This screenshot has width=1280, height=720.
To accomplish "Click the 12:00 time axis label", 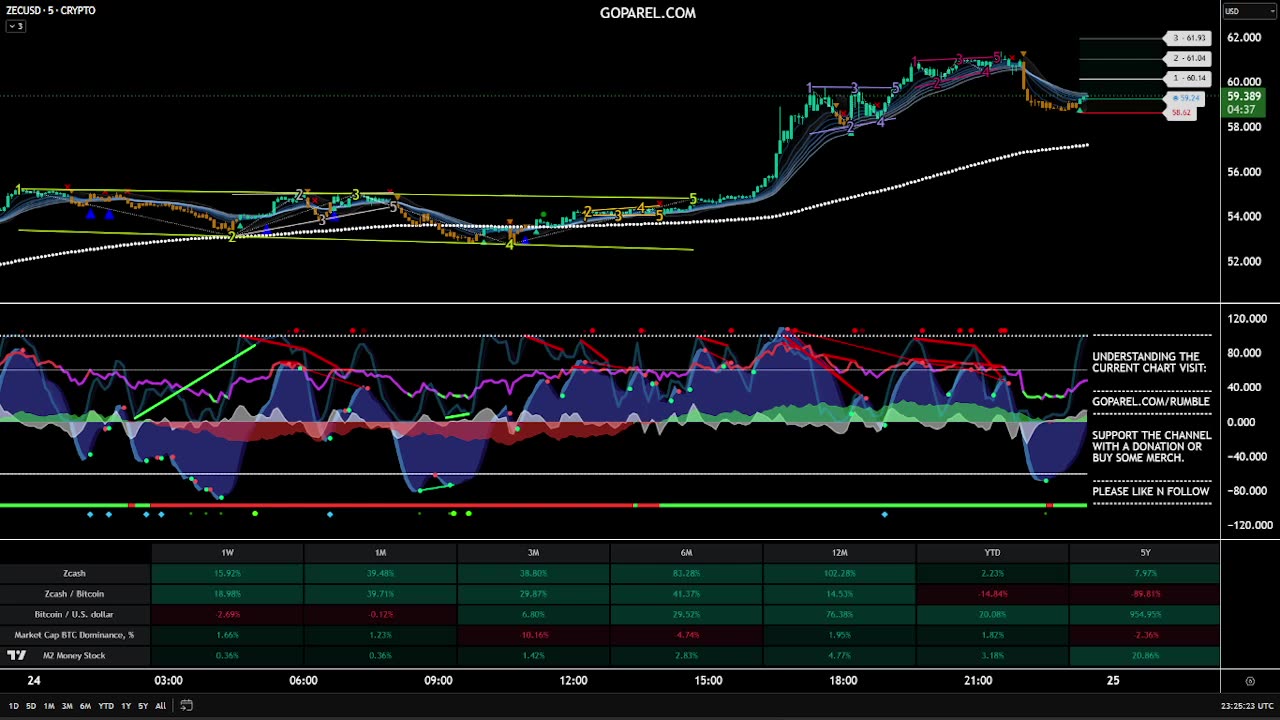I will (574, 681).
